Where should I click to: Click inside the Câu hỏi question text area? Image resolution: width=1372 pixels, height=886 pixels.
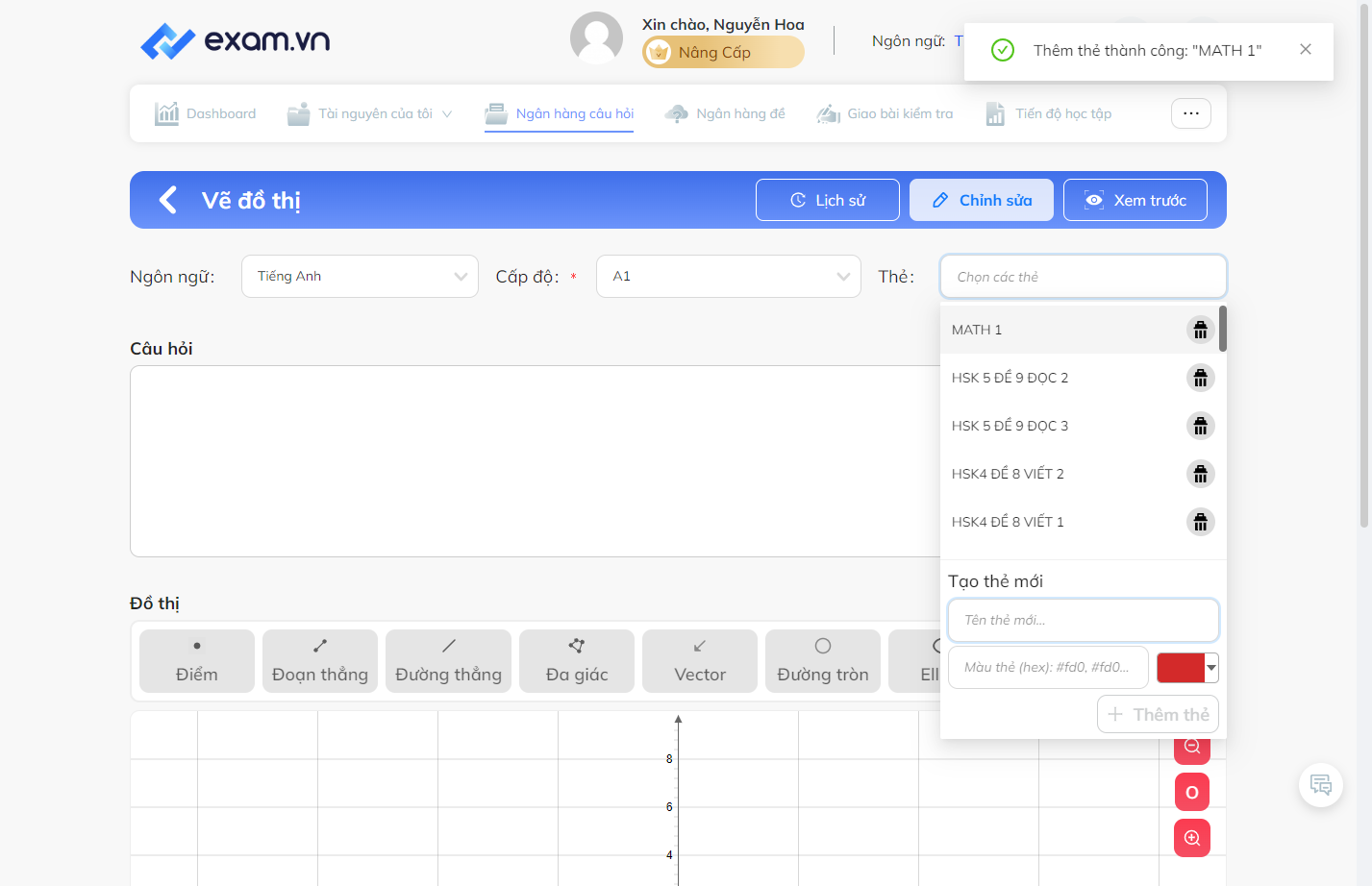point(535,461)
